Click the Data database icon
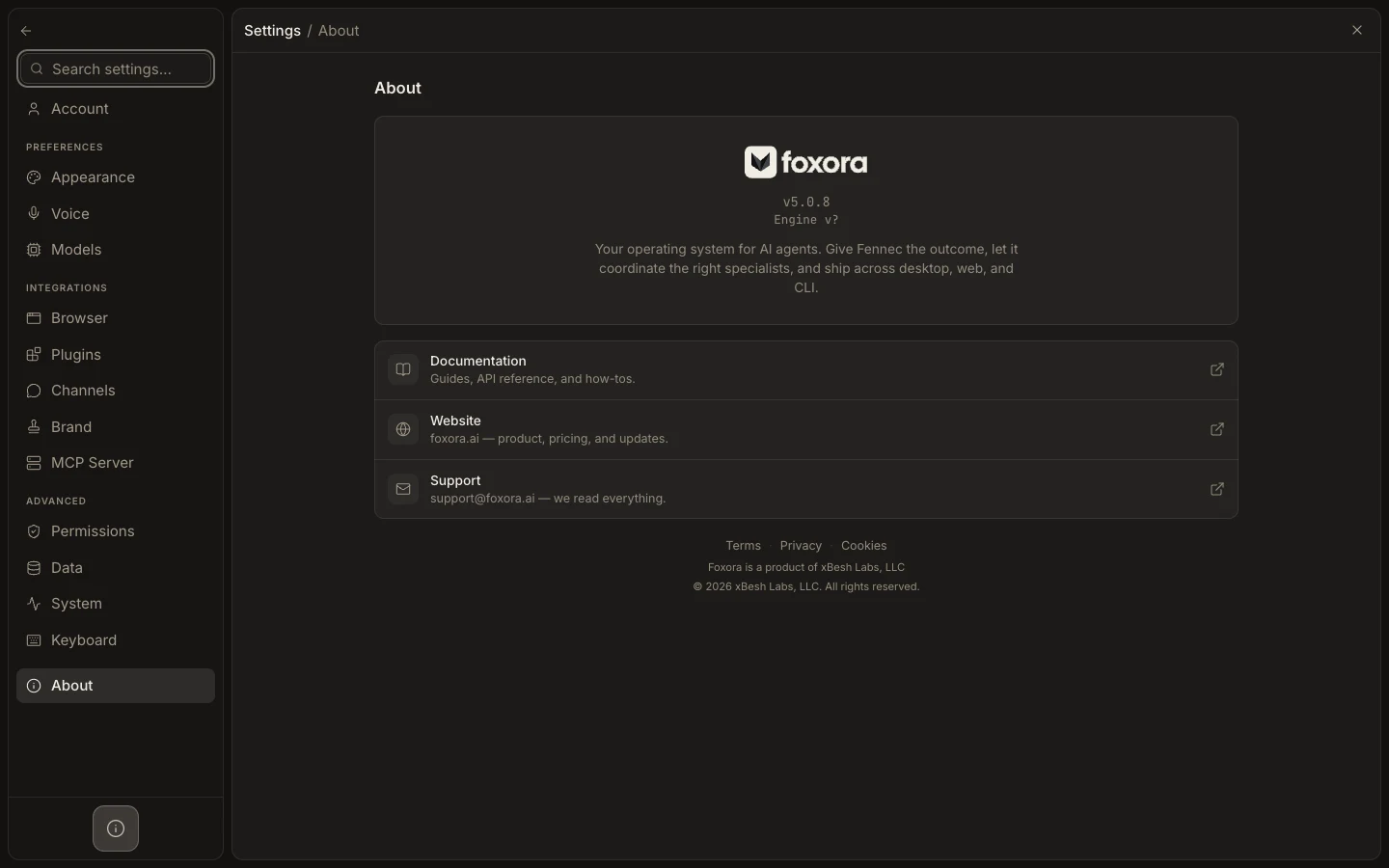 pos(34,567)
